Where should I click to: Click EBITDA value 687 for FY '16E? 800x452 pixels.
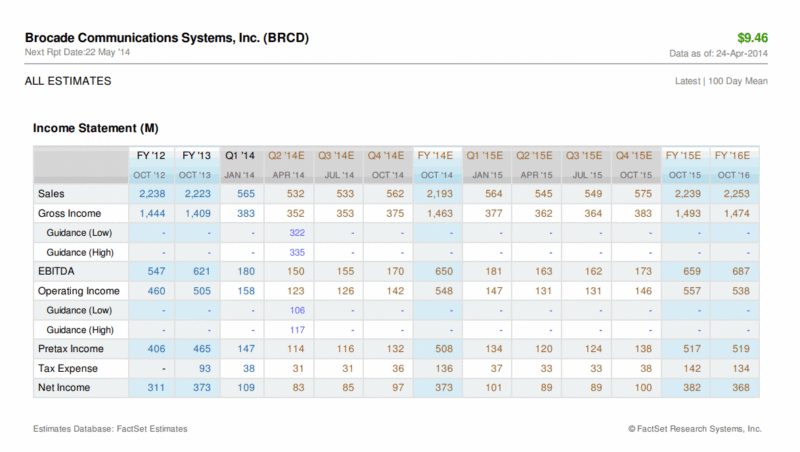[x=741, y=271]
